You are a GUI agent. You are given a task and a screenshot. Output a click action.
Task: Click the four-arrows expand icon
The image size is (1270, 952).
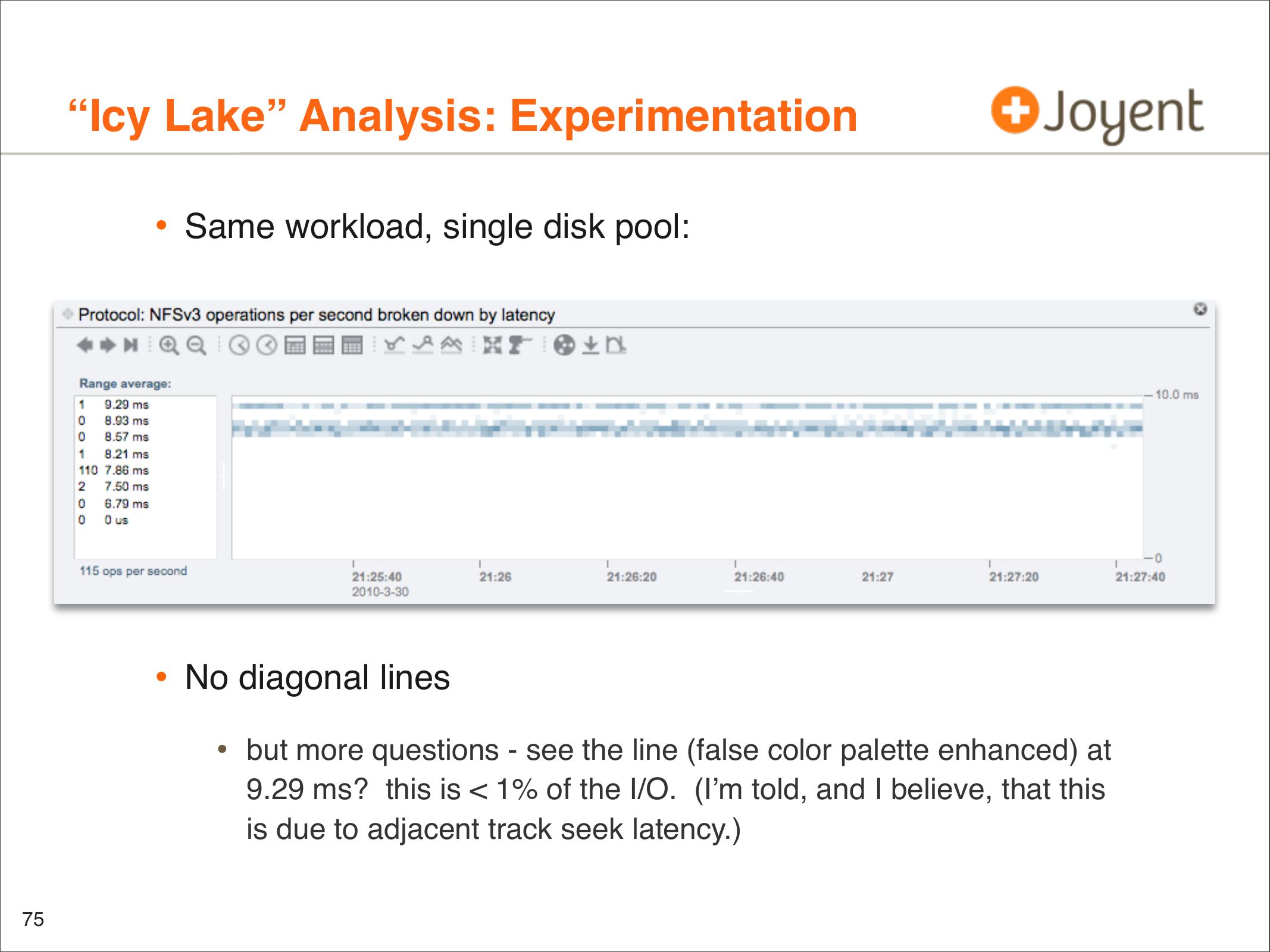(x=492, y=345)
